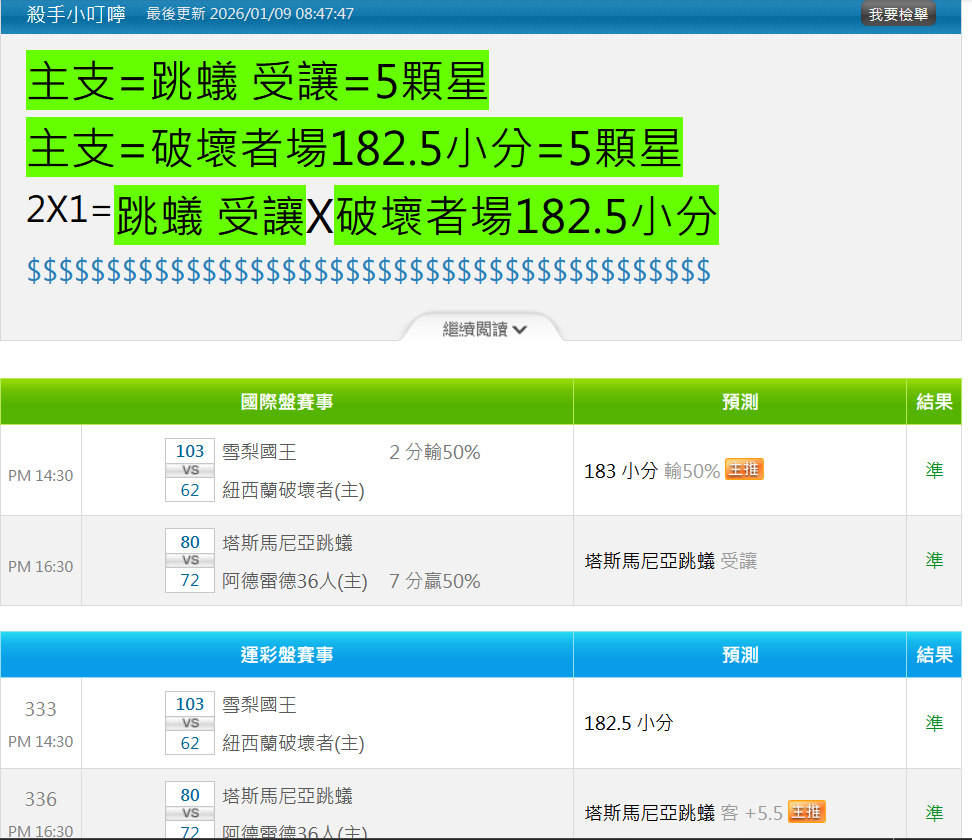Screen dimensions: 972x840
Task: Click the VS badge in 運彩盤 game 333
Action: point(190,723)
